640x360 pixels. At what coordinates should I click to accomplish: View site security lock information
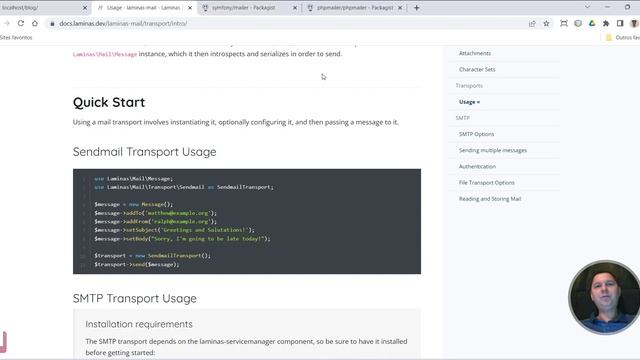point(52,24)
